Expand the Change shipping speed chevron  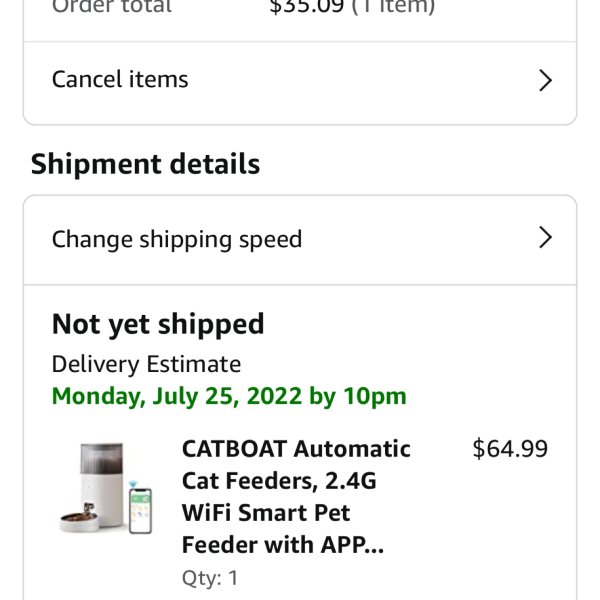[x=545, y=237]
